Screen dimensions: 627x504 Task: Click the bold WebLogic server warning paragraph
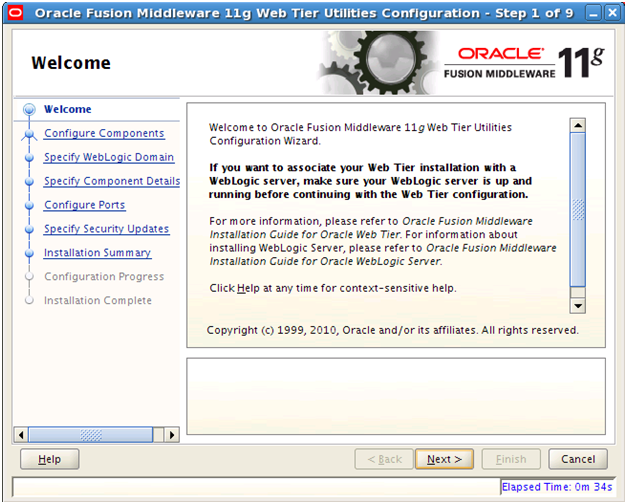click(370, 181)
